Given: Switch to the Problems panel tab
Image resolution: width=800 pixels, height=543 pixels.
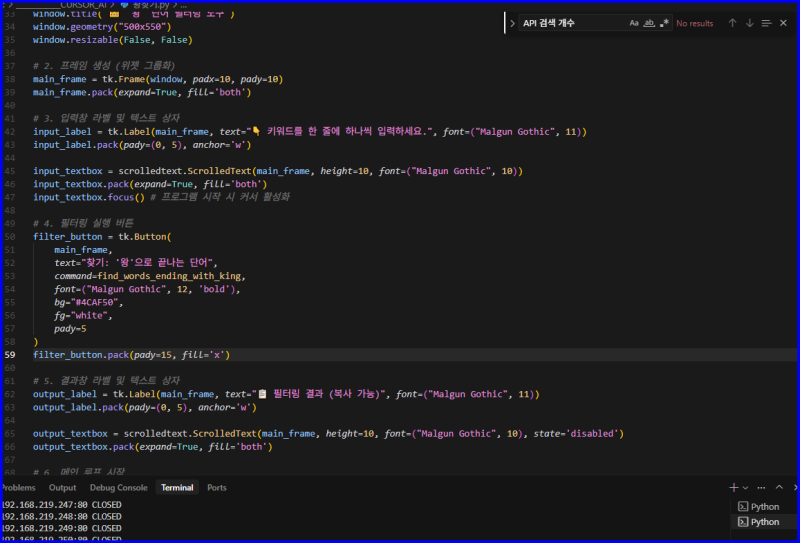Looking at the screenshot, I should pos(18,488).
